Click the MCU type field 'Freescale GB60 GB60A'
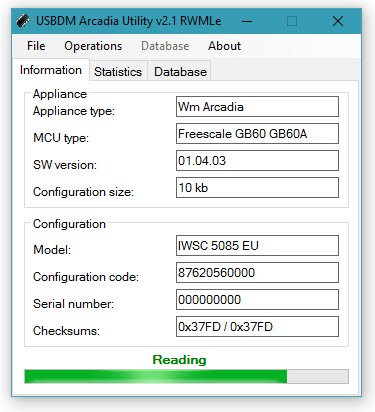The width and height of the screenshot is (375, 412). pyautogui.click(x=257, y=134)
